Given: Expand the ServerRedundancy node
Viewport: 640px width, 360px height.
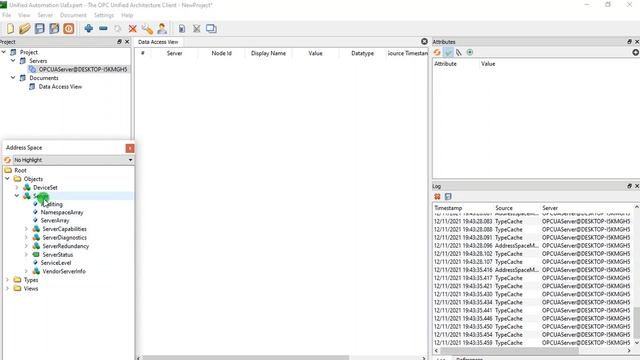Looking at the screenshot, I should point(26,246).
